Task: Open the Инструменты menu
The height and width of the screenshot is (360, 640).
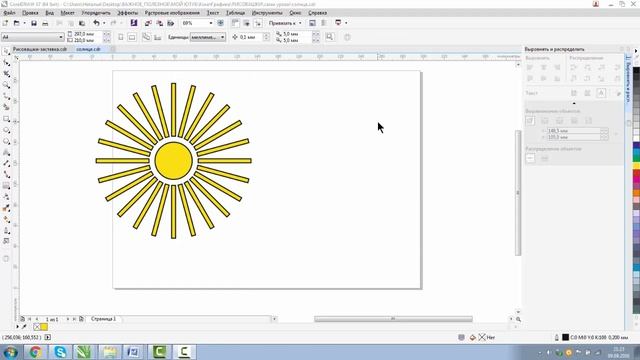Action: point(267,13)
